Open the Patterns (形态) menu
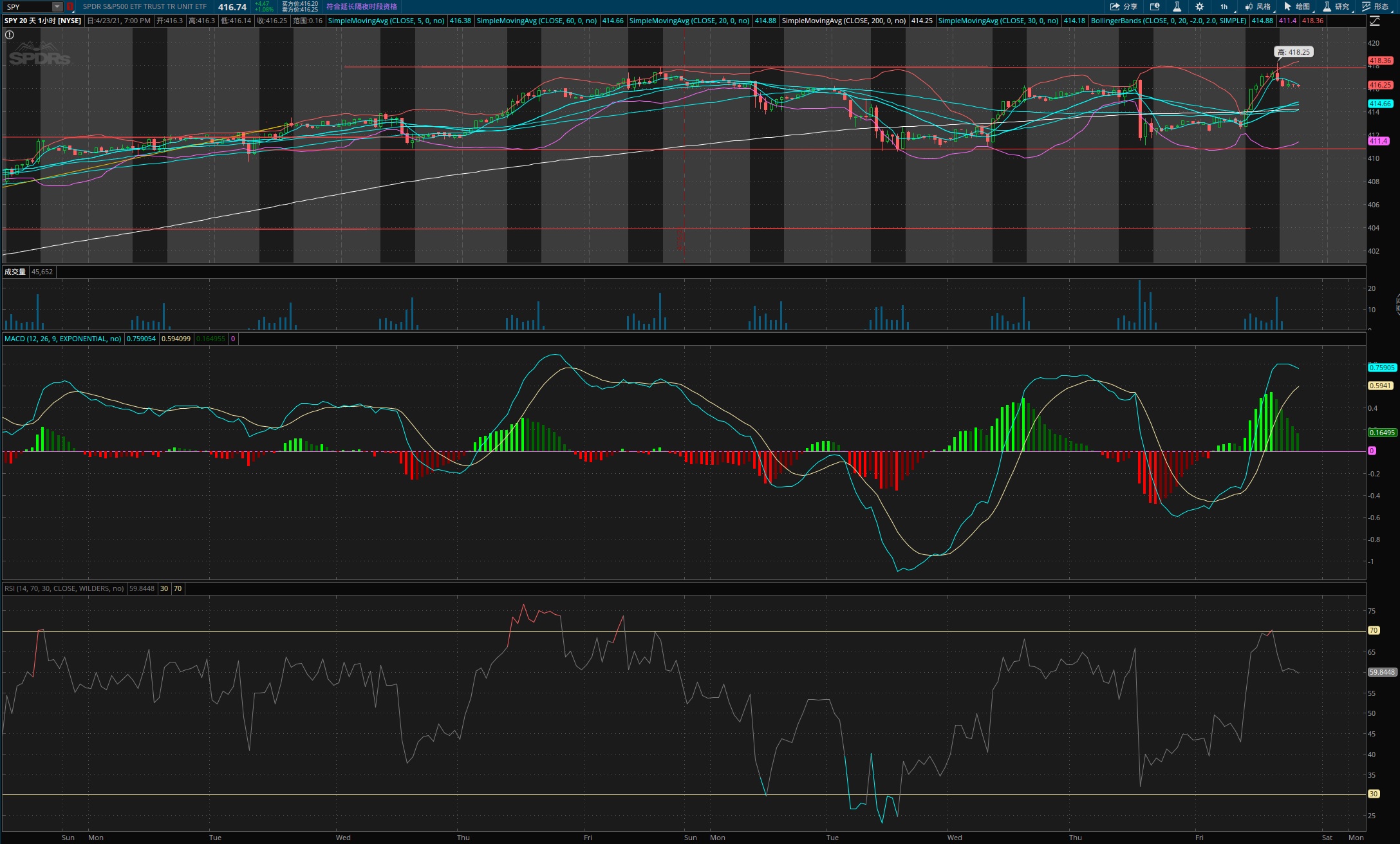The height and width of the screenshot is (844, 1400). click(1375, 6)
